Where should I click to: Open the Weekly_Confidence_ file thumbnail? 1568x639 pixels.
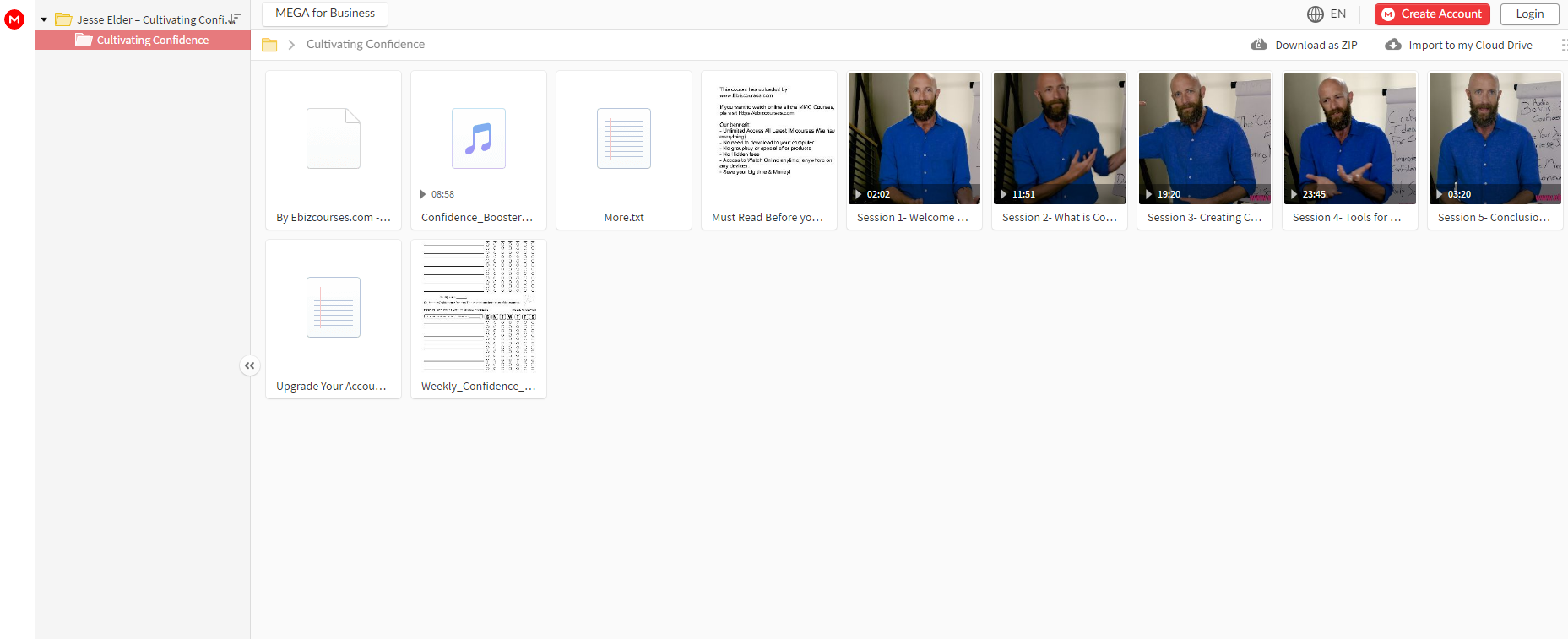tap(479, 306)
